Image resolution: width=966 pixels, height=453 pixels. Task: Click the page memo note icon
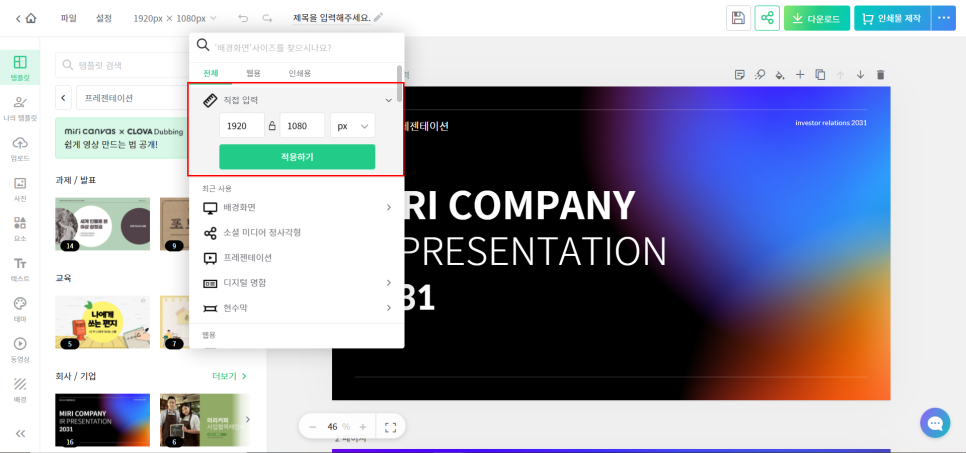pos(740,75)
